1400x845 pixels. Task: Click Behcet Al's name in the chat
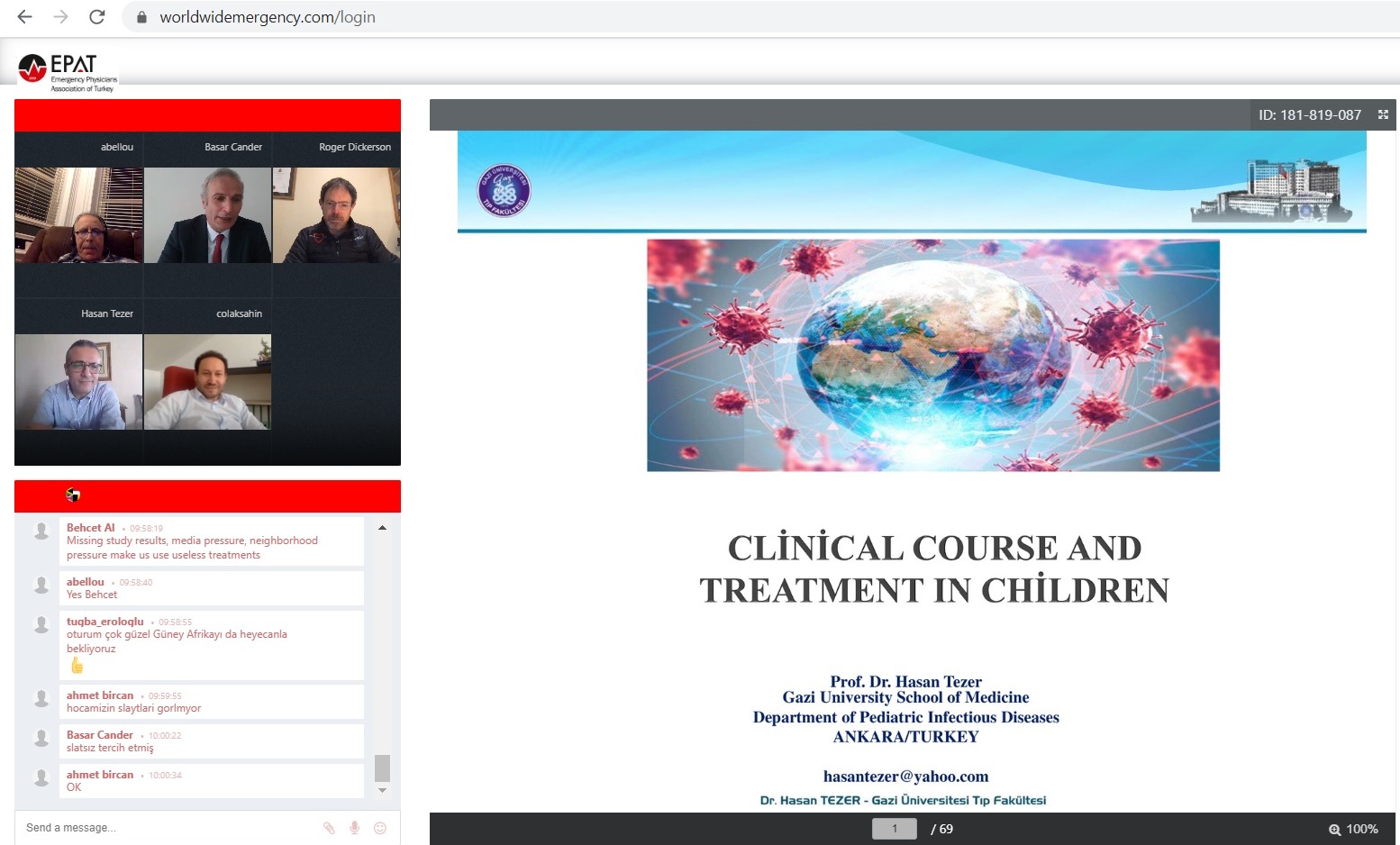(x=90, y=528)
